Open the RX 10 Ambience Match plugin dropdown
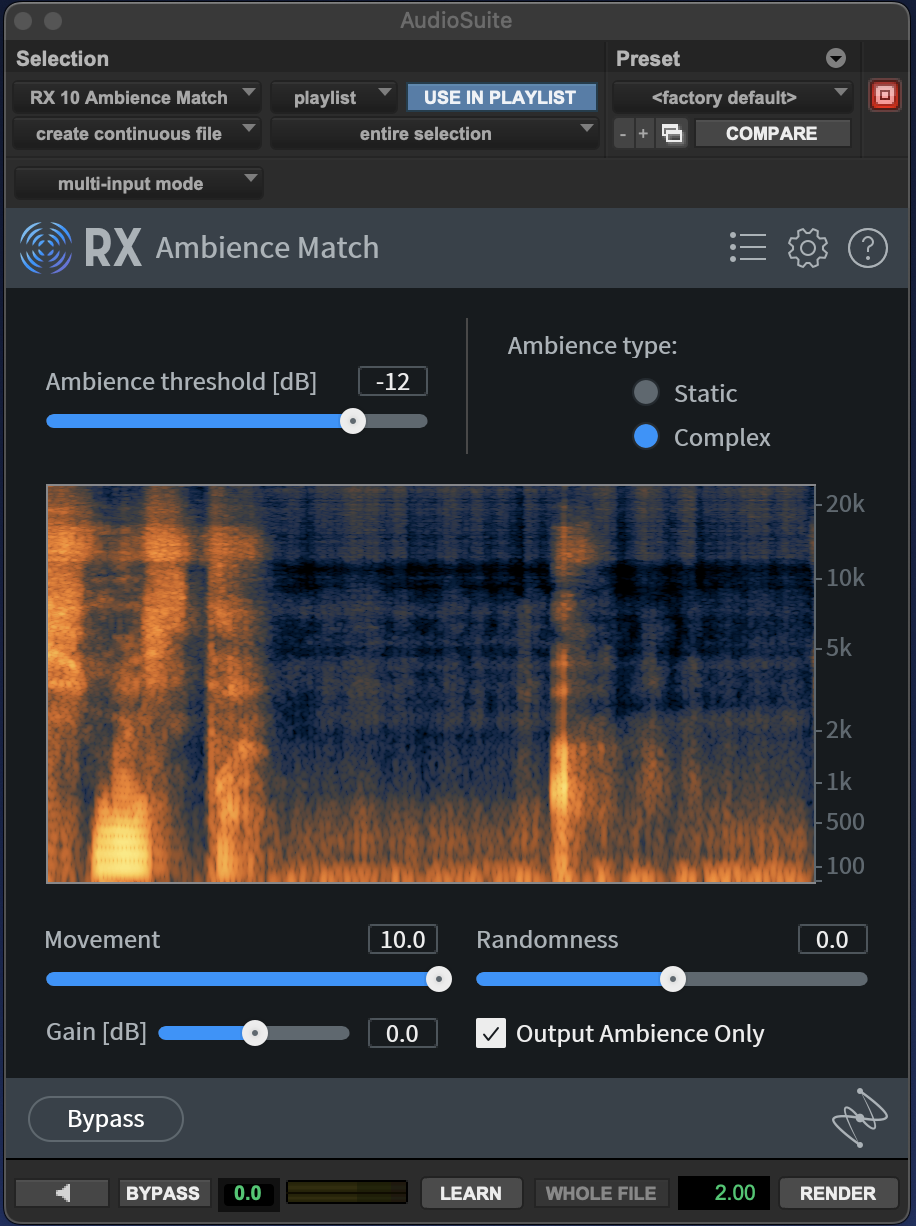 [x=138, y=97]
